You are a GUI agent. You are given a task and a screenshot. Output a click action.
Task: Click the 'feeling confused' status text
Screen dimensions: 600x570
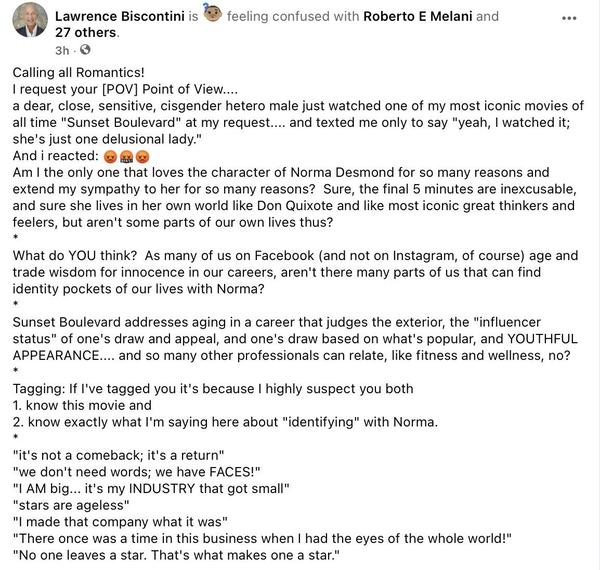(x=272, y=17)
